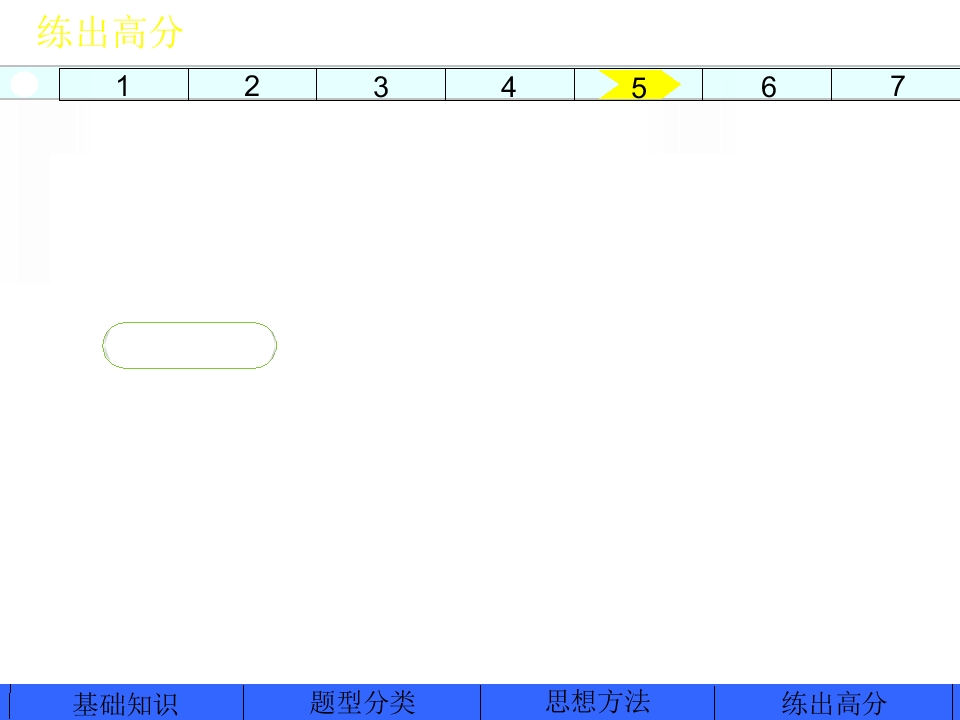This screenshot has height=720, width=960.
Task: Jump to question number 6
Action: 767,84
